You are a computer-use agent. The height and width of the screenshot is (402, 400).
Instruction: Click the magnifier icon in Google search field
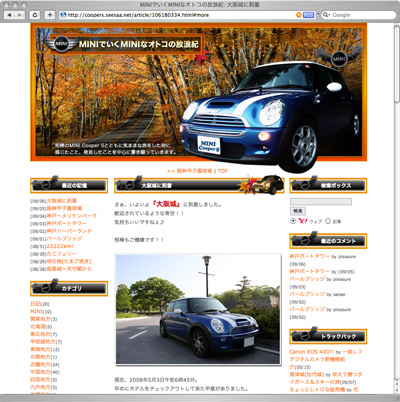pos(327,15)
